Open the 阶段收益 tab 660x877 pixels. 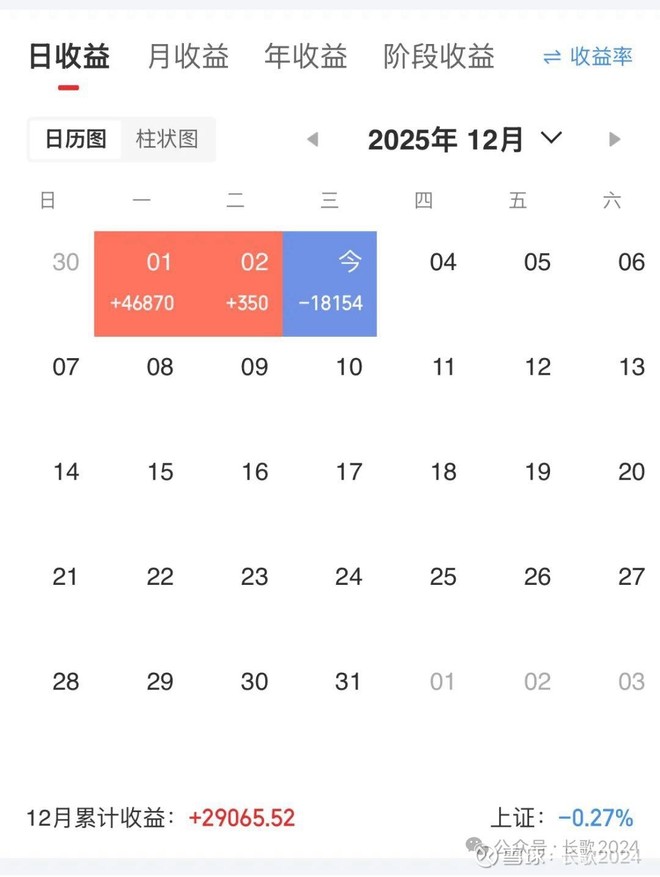[439, 57]
